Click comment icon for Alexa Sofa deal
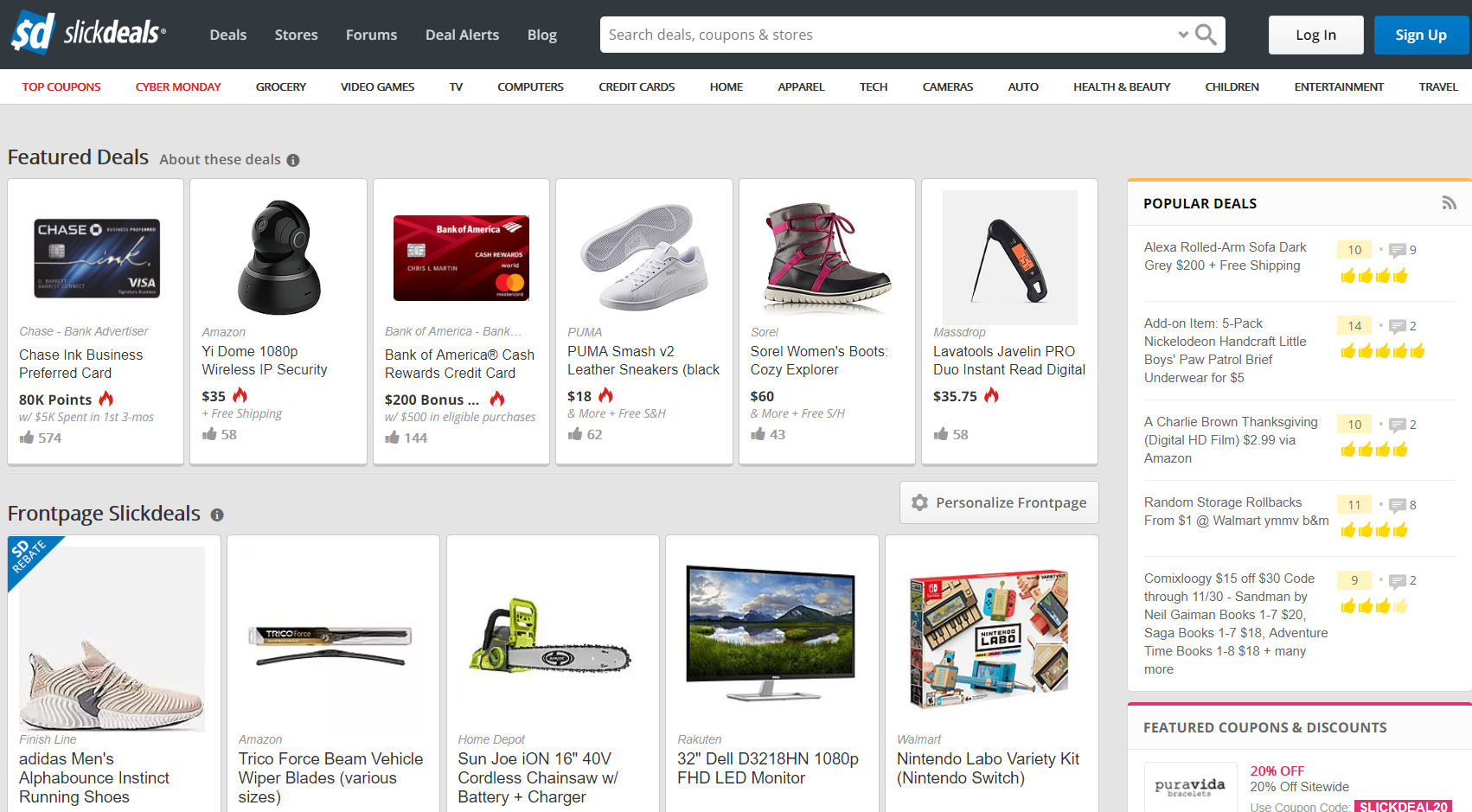The width and height of the screenshot is (1472, 812). (x=1398, y=251)
